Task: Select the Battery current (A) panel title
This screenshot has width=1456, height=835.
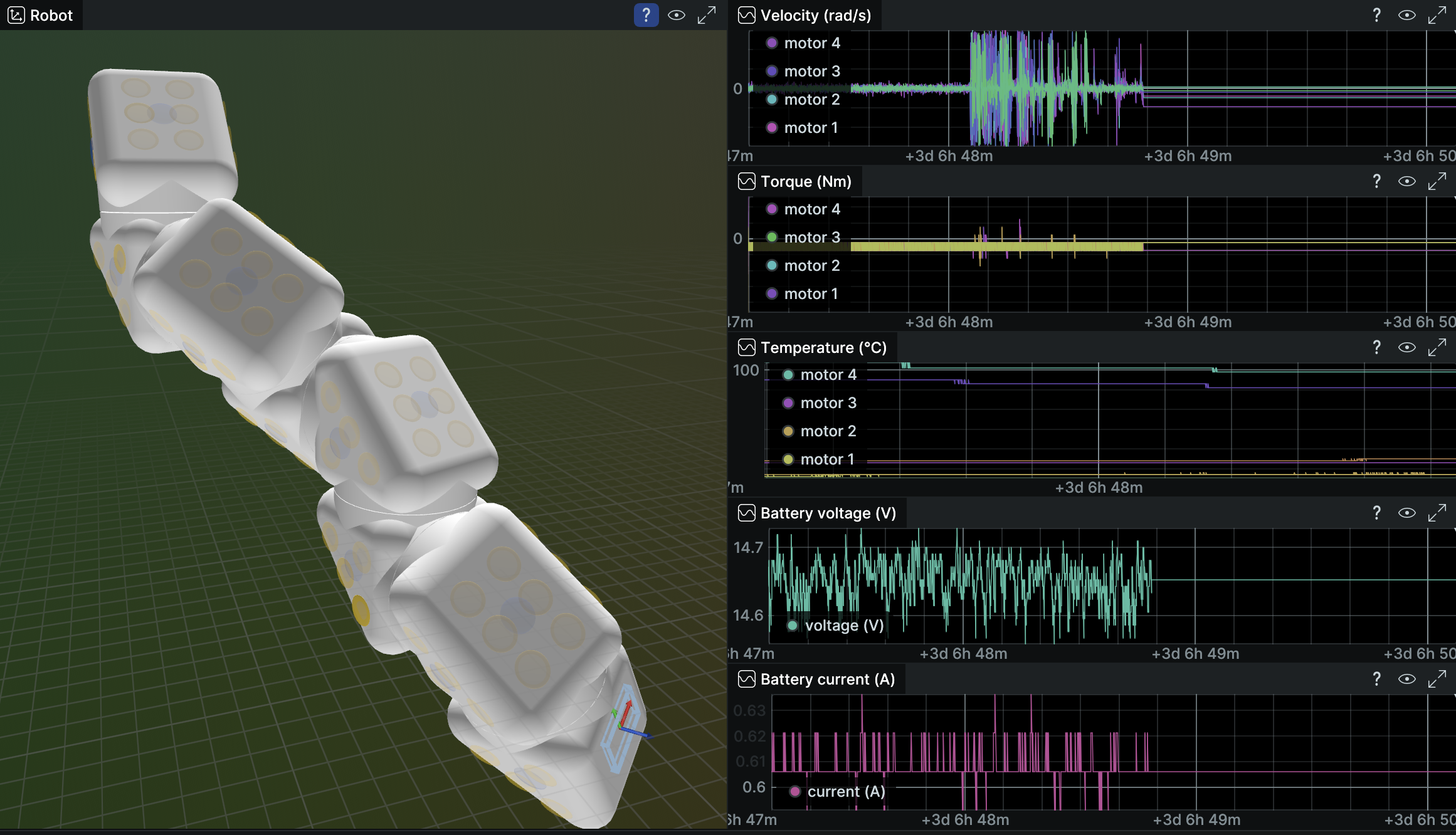Action: (x=828, y=679)
